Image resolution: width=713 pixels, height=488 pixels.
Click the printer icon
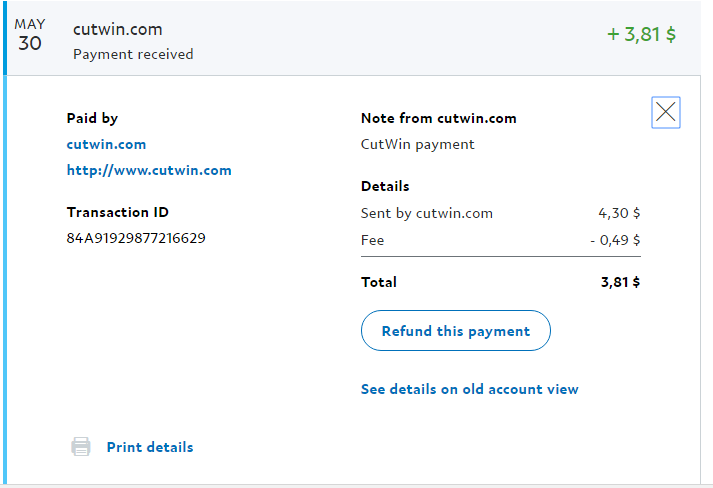click(81, 447)
